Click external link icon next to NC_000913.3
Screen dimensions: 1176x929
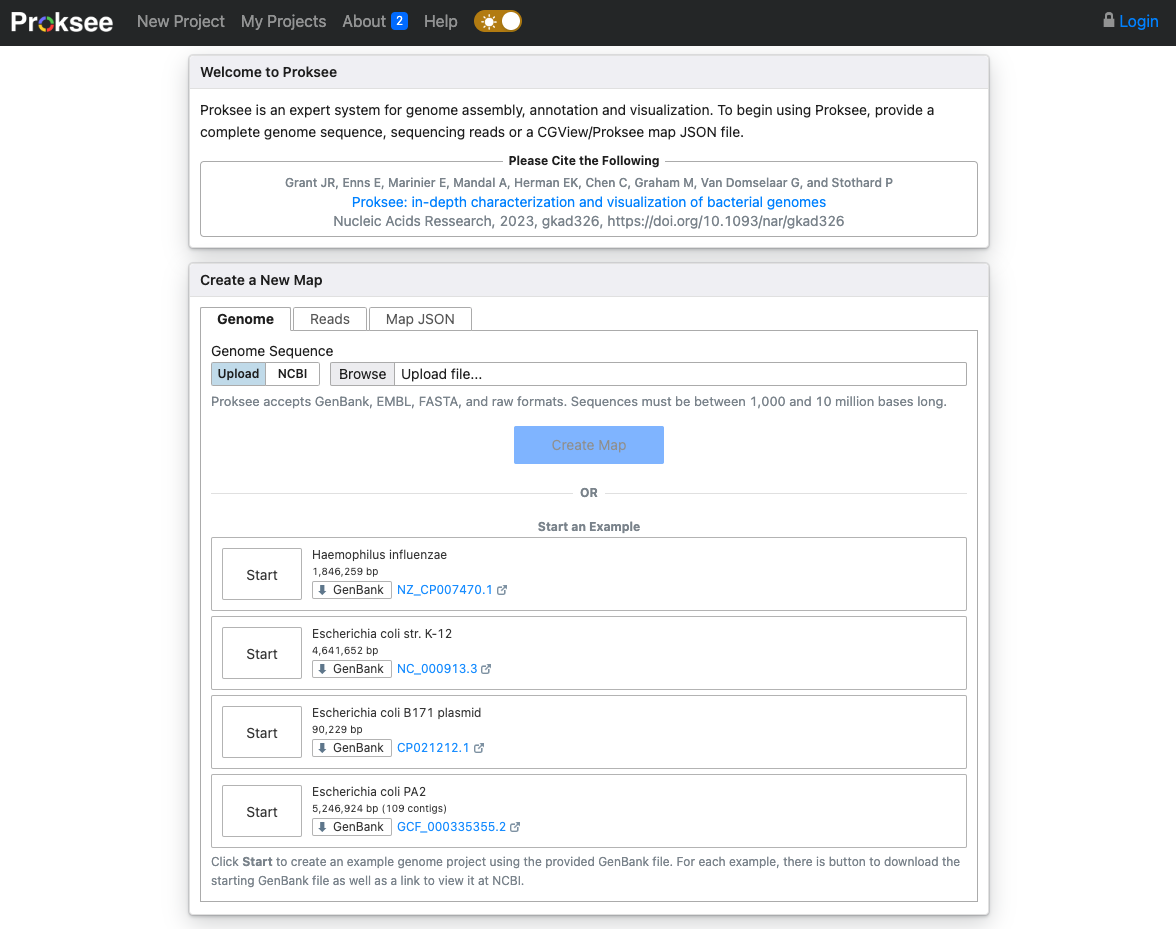pos(486,669)
